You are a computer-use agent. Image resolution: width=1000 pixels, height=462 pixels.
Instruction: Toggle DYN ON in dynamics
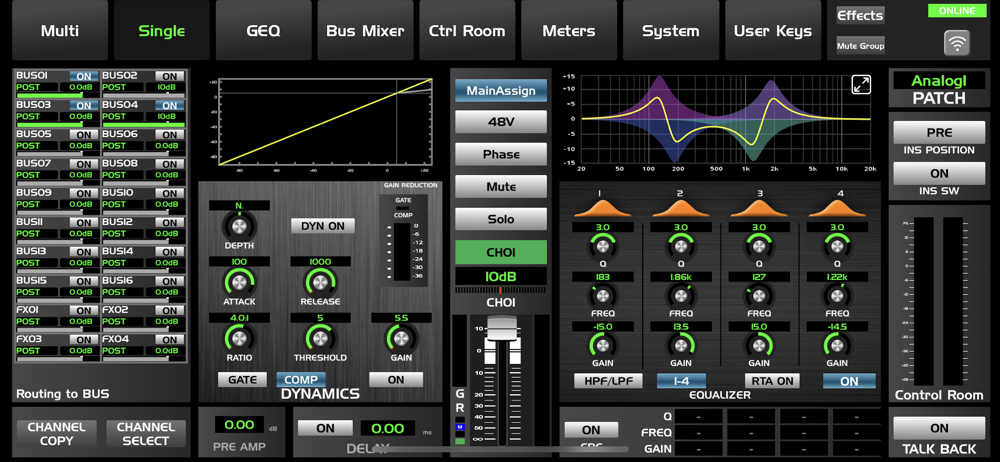pyautogui.click(x=323, y=226)
